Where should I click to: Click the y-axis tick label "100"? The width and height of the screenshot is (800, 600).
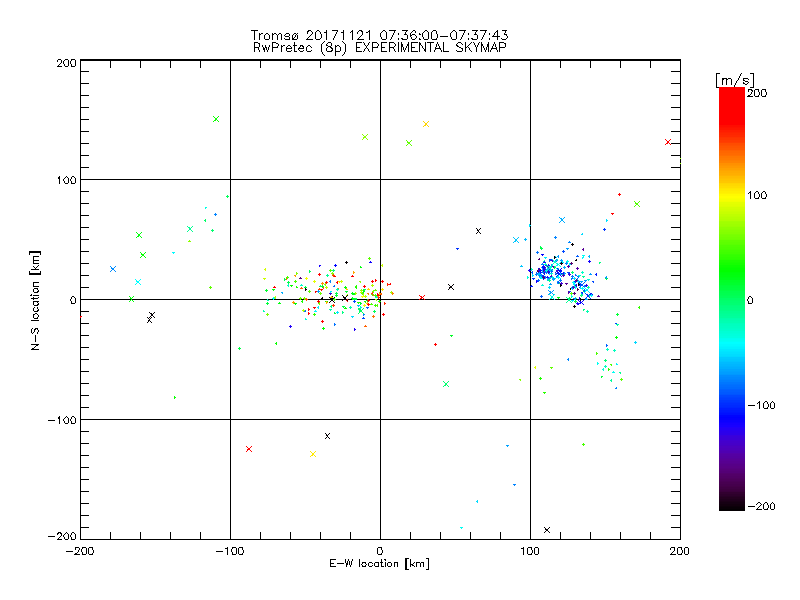66,180
